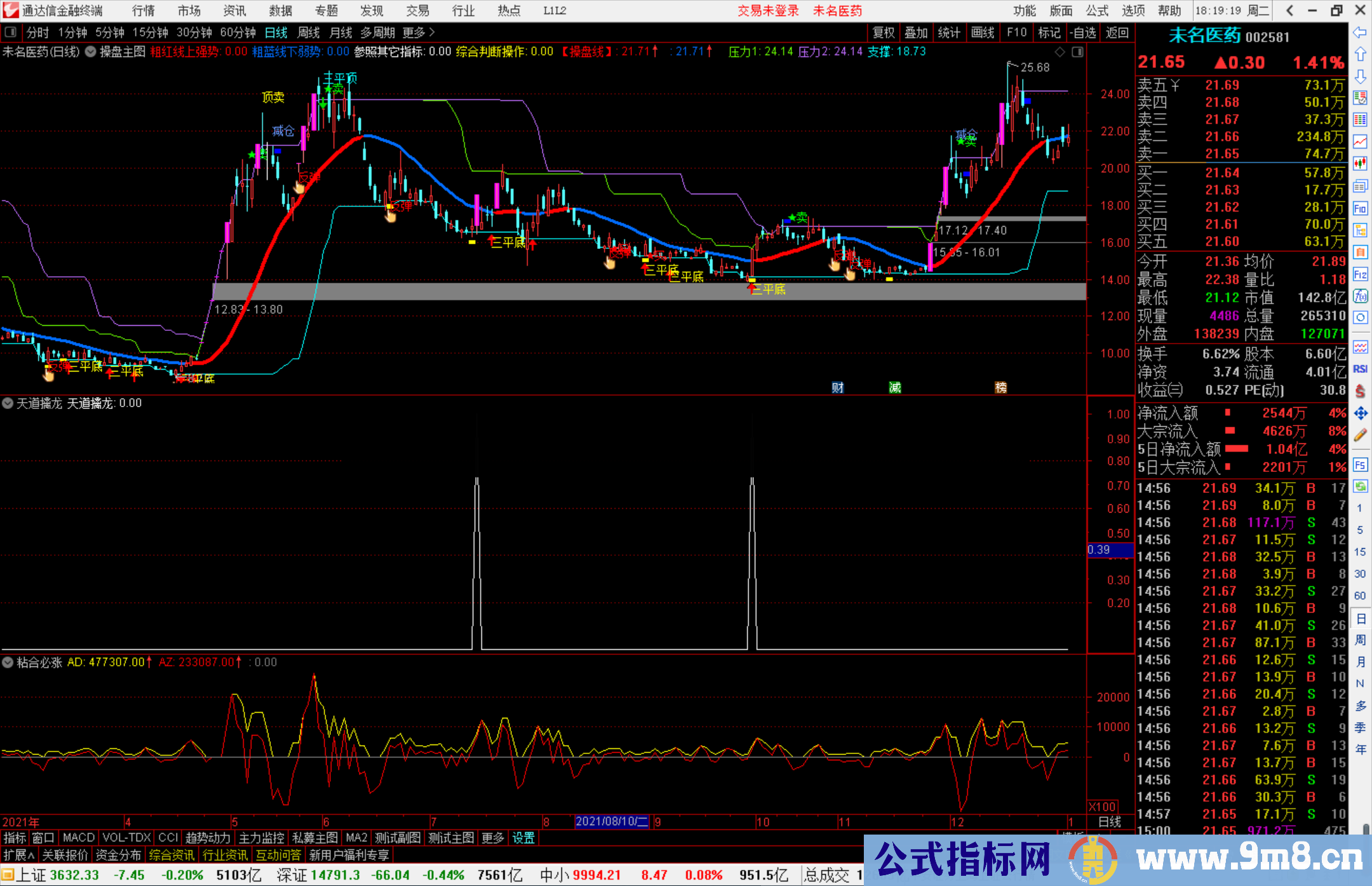
Task: Click the 设置 link in indicator bar
Action: pos(523,838)
